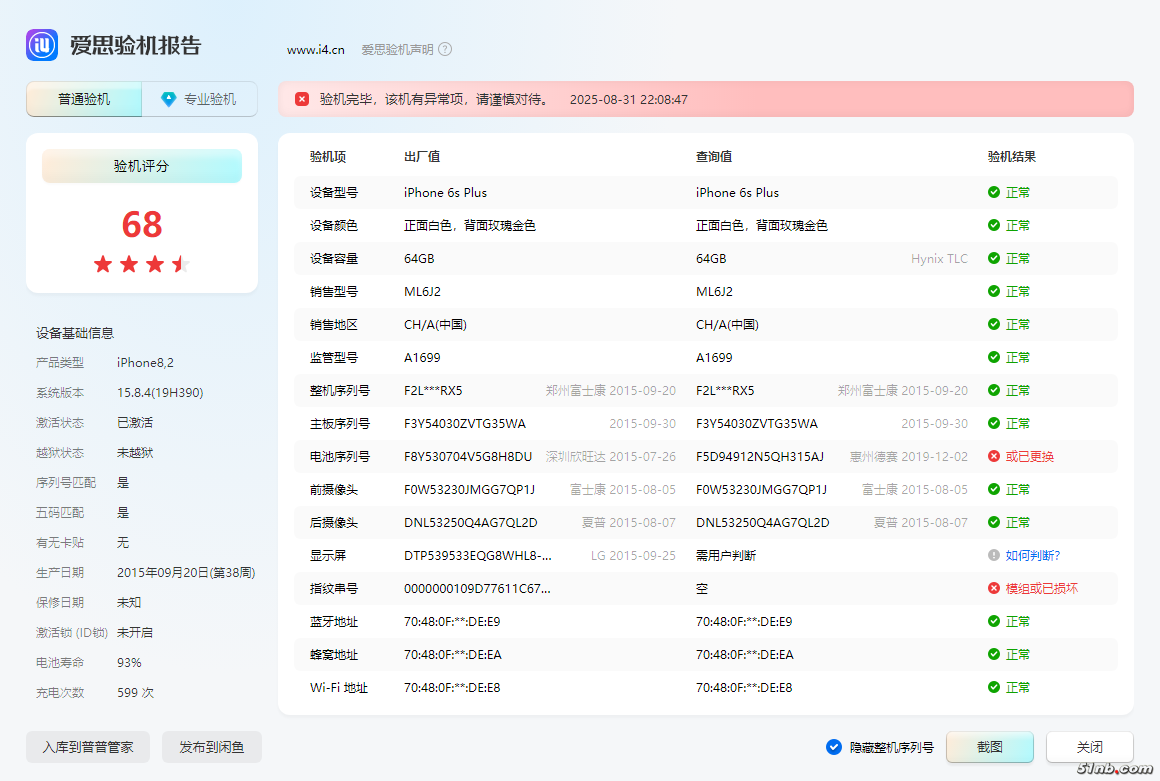Click production date 2015年09月20日(第38周)
Image resolution: width=1160 pixels, height=781 pixels.
[x=186, y=572]
